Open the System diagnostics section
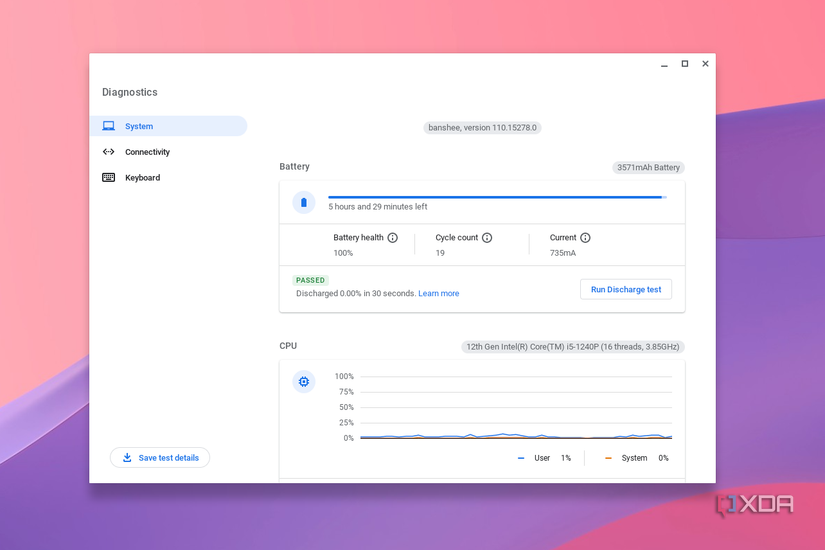825x550 pixels. 168,126
